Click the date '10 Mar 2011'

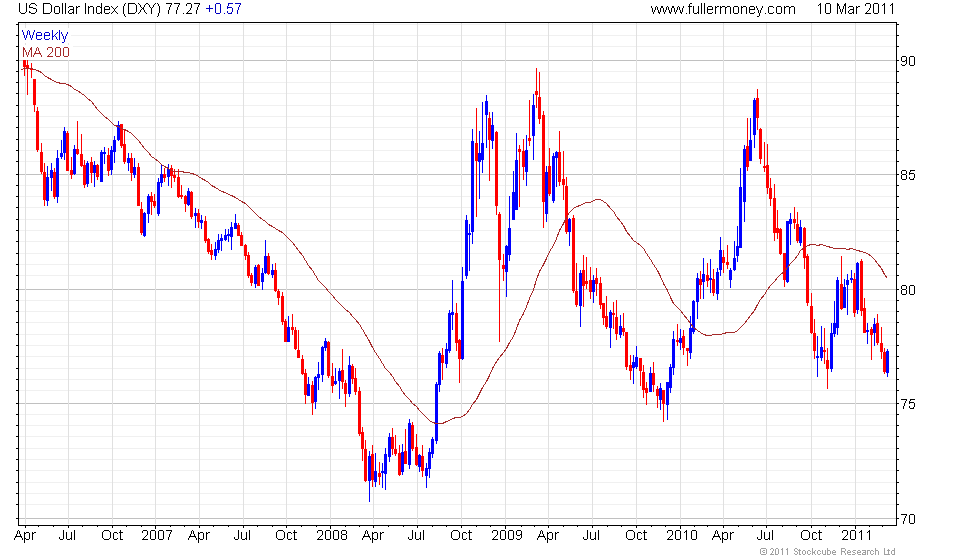[855, 9]
